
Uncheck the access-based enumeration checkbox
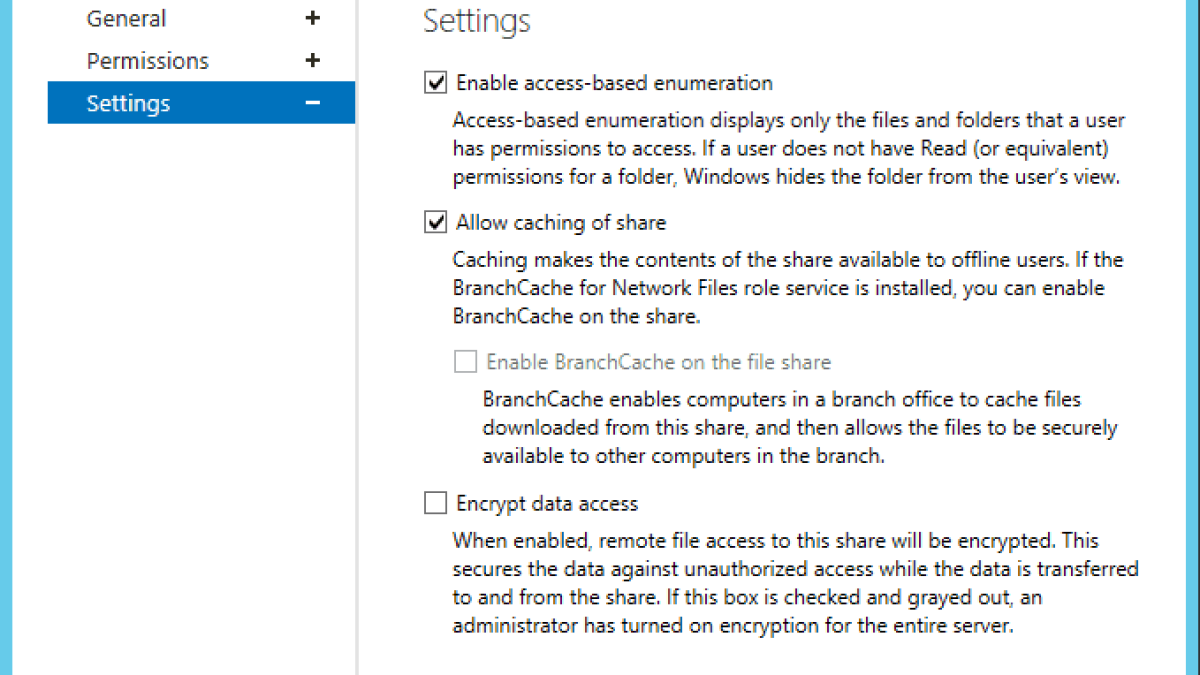pos(436,83)
